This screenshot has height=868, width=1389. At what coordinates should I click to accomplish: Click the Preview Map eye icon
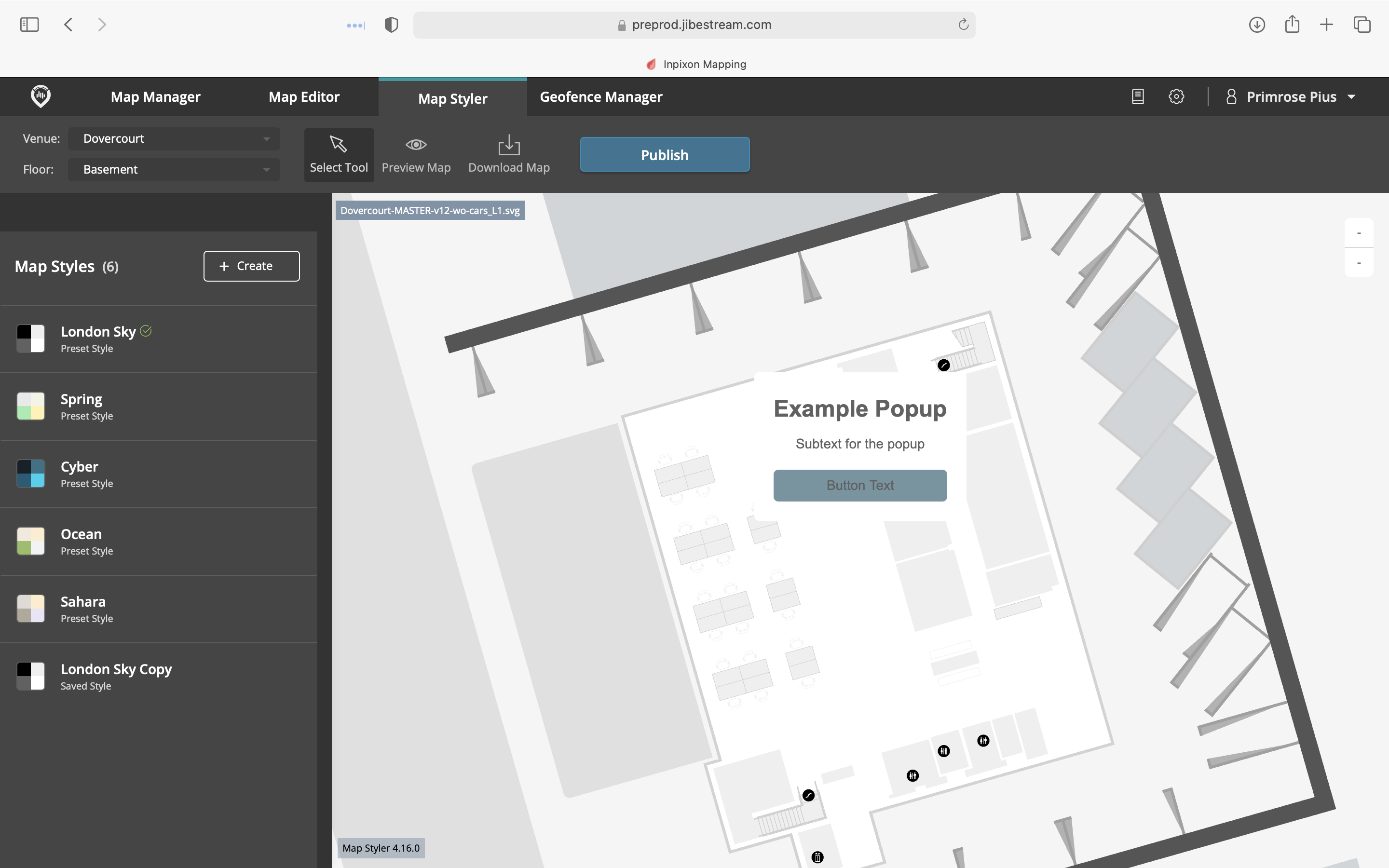tap(416, 145)
